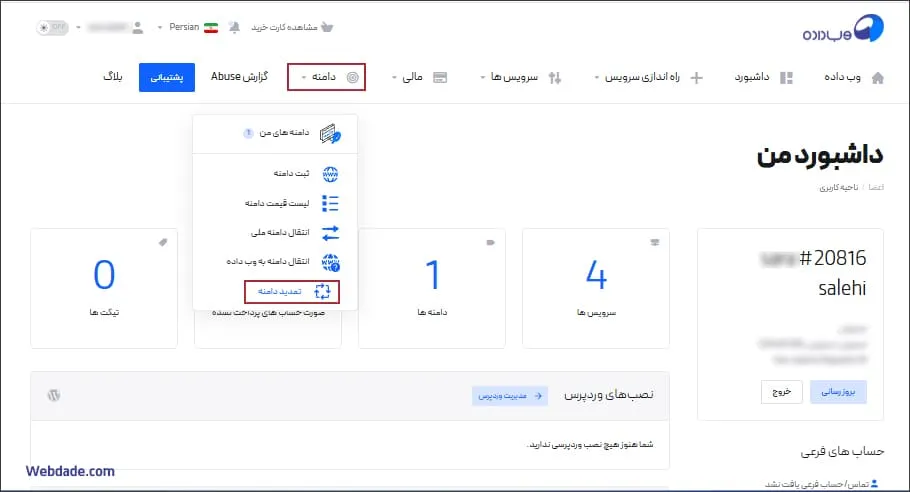Click the target icon beside دامنه
This screenshot has height=492, width=910.
[352, 77]
